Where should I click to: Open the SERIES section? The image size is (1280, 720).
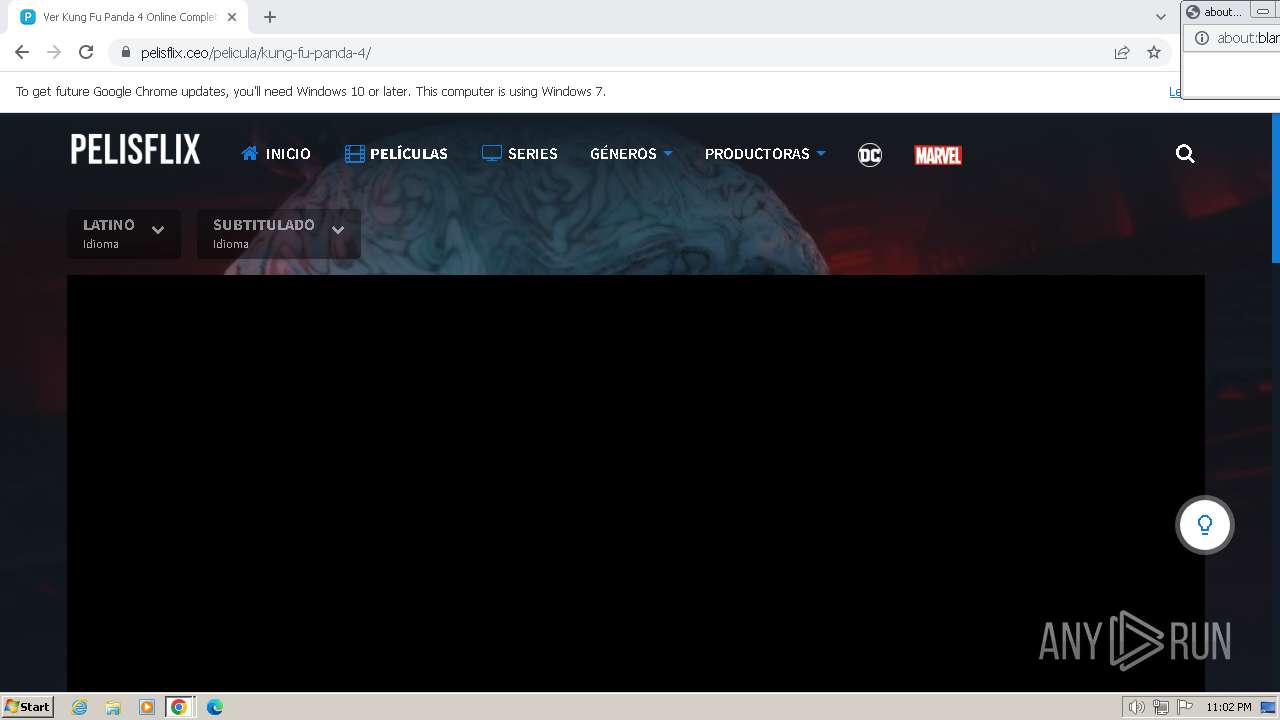pyautogui.click(x=519, y=154)
